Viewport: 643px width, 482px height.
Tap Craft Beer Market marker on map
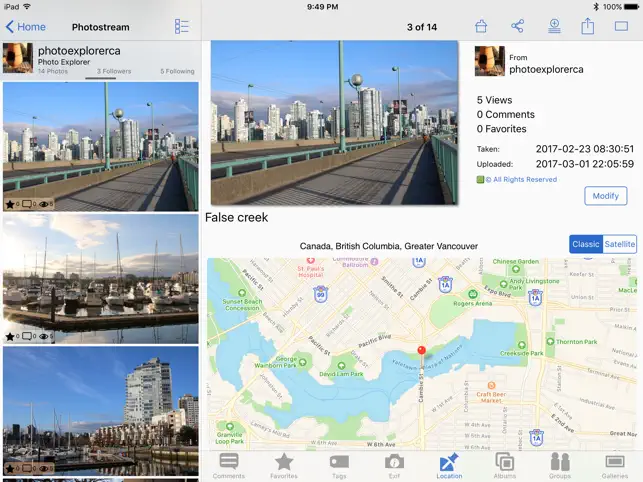pos(491,385)
